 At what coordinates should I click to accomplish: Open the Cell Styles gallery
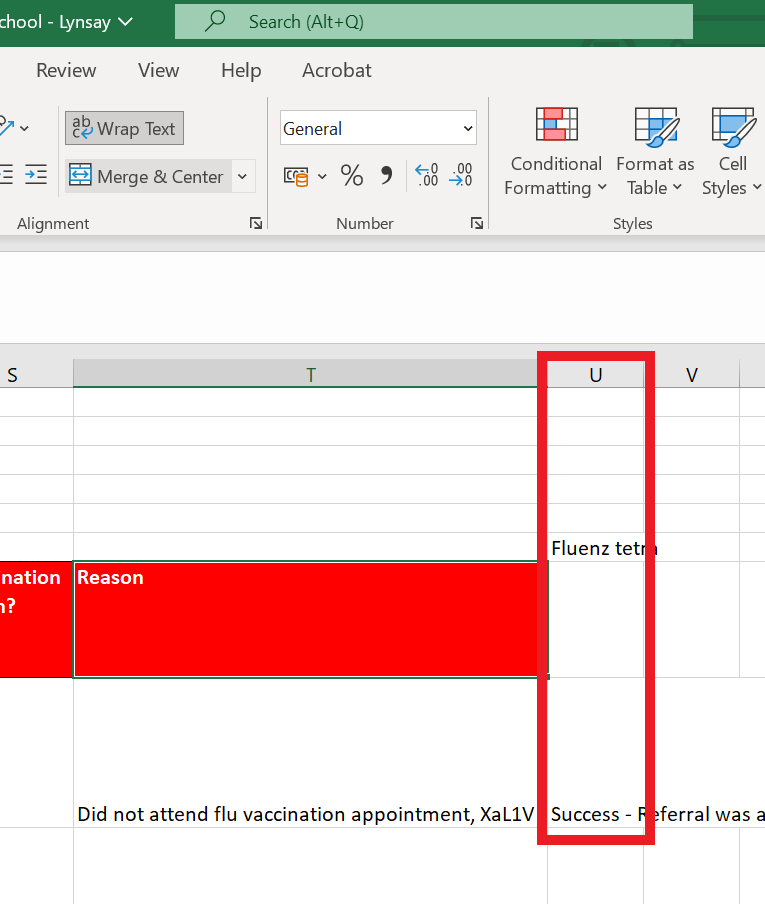point(733,151)
